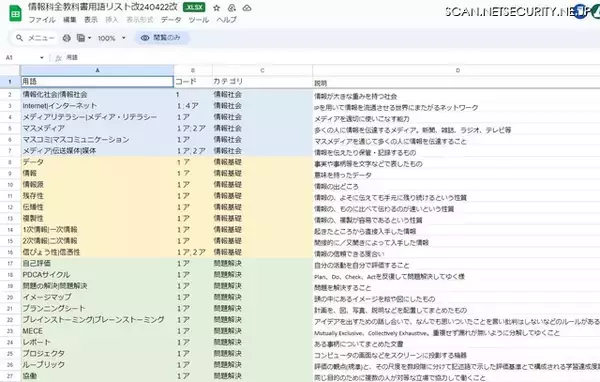
Task: Select cell マスメディア
Action: pos(97,128)
